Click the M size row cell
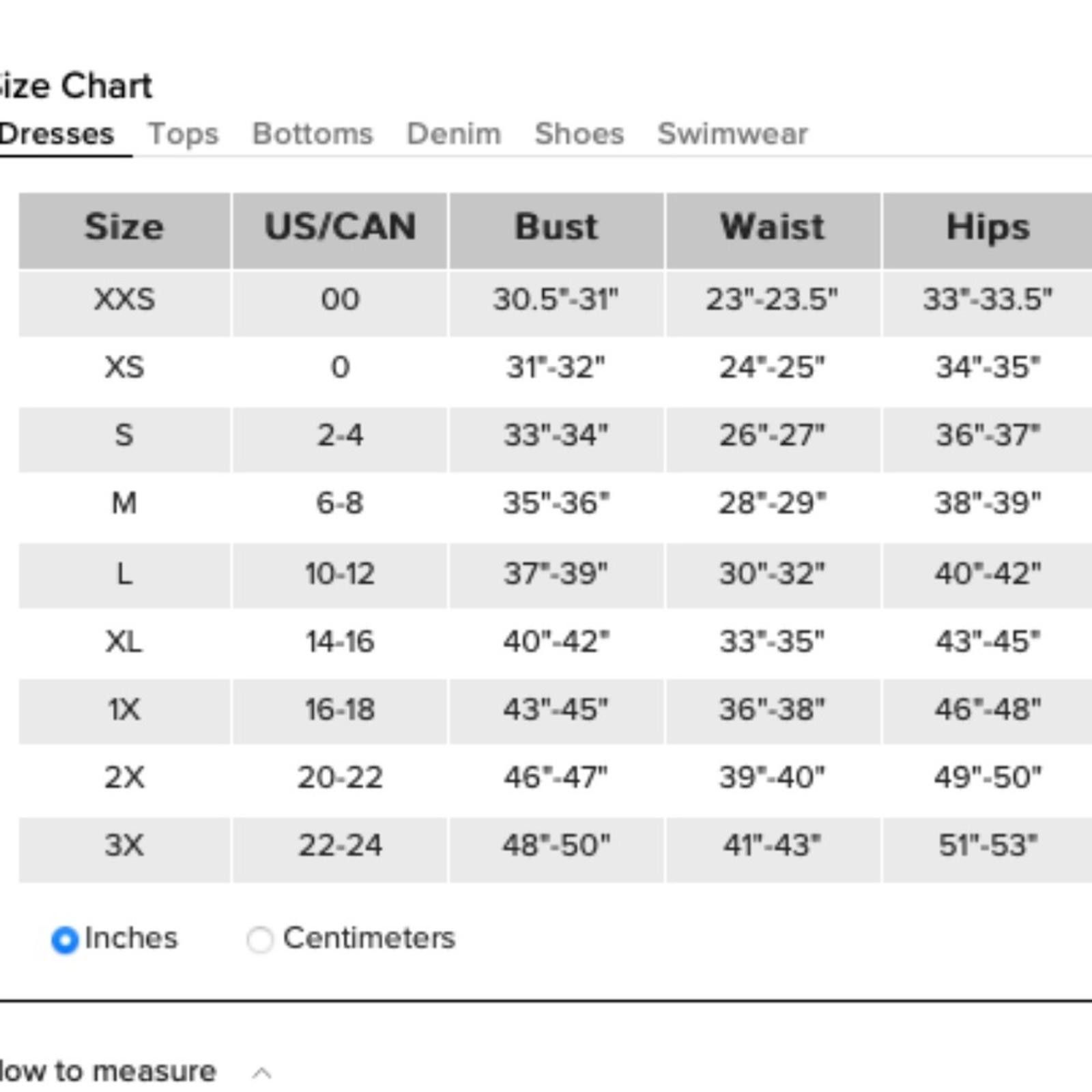Image resolution: width=1092 pixels, height=1092 pixels. pyautogui.click(x=124, y=504)
